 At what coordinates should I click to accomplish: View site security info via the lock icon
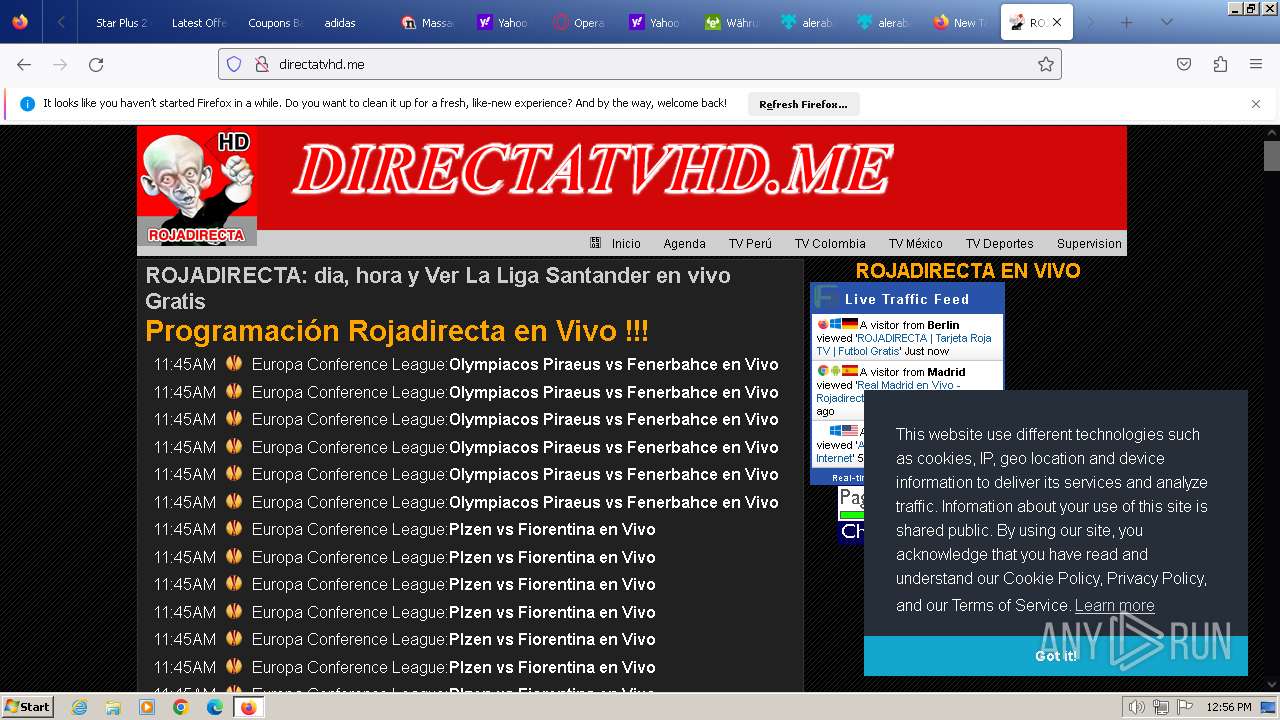point(262,64)
